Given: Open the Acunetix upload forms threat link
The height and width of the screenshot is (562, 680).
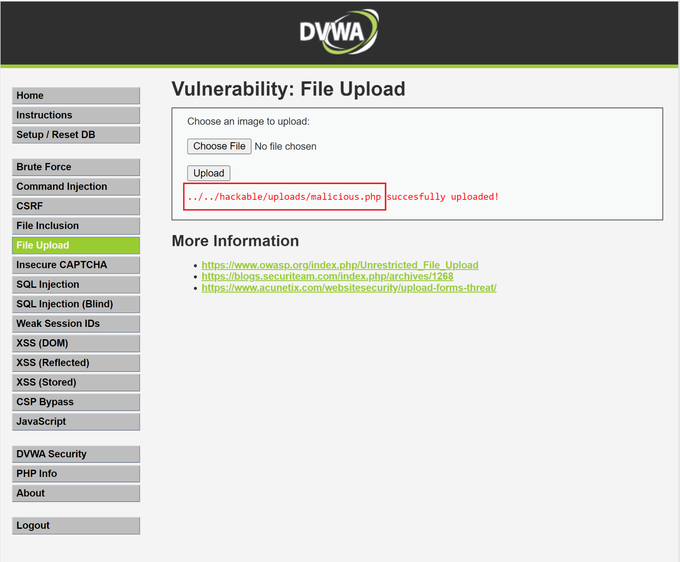Looking at the screenshot, I should (349, 288).
